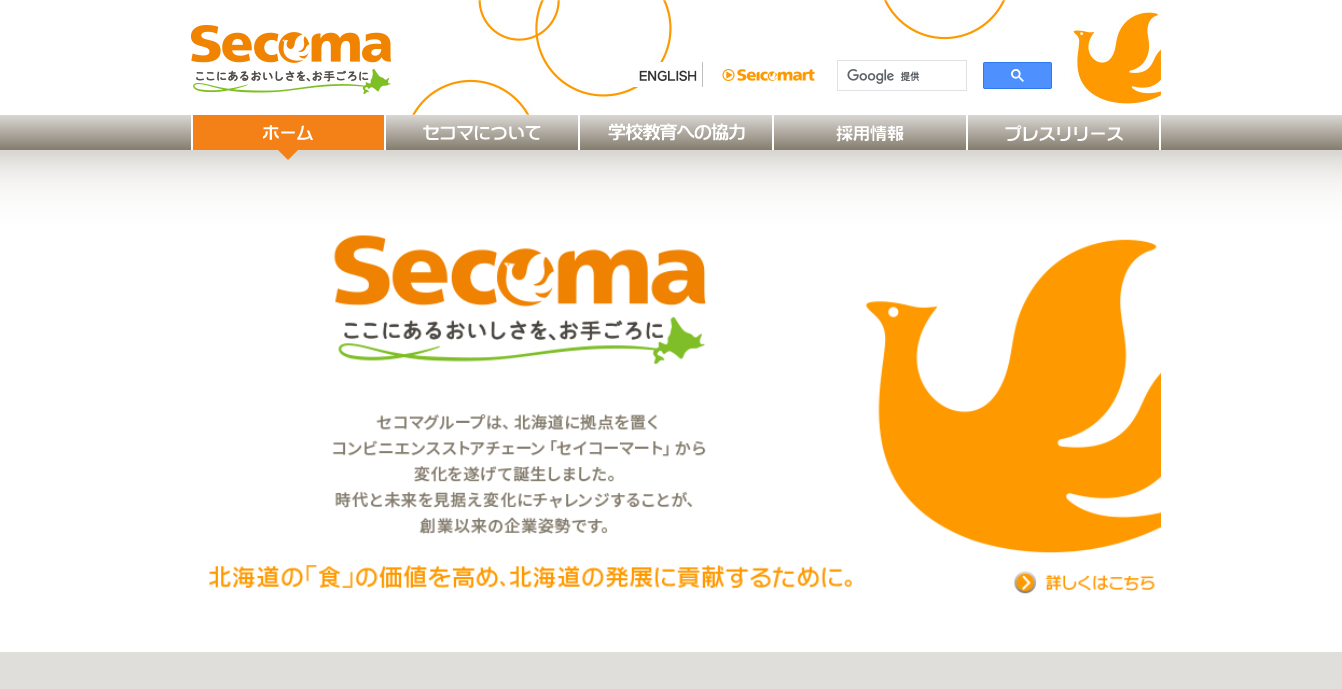
Task: Follow the 詳しくはこちら link
Action: pyautogui.click(x=1100, y=582)
